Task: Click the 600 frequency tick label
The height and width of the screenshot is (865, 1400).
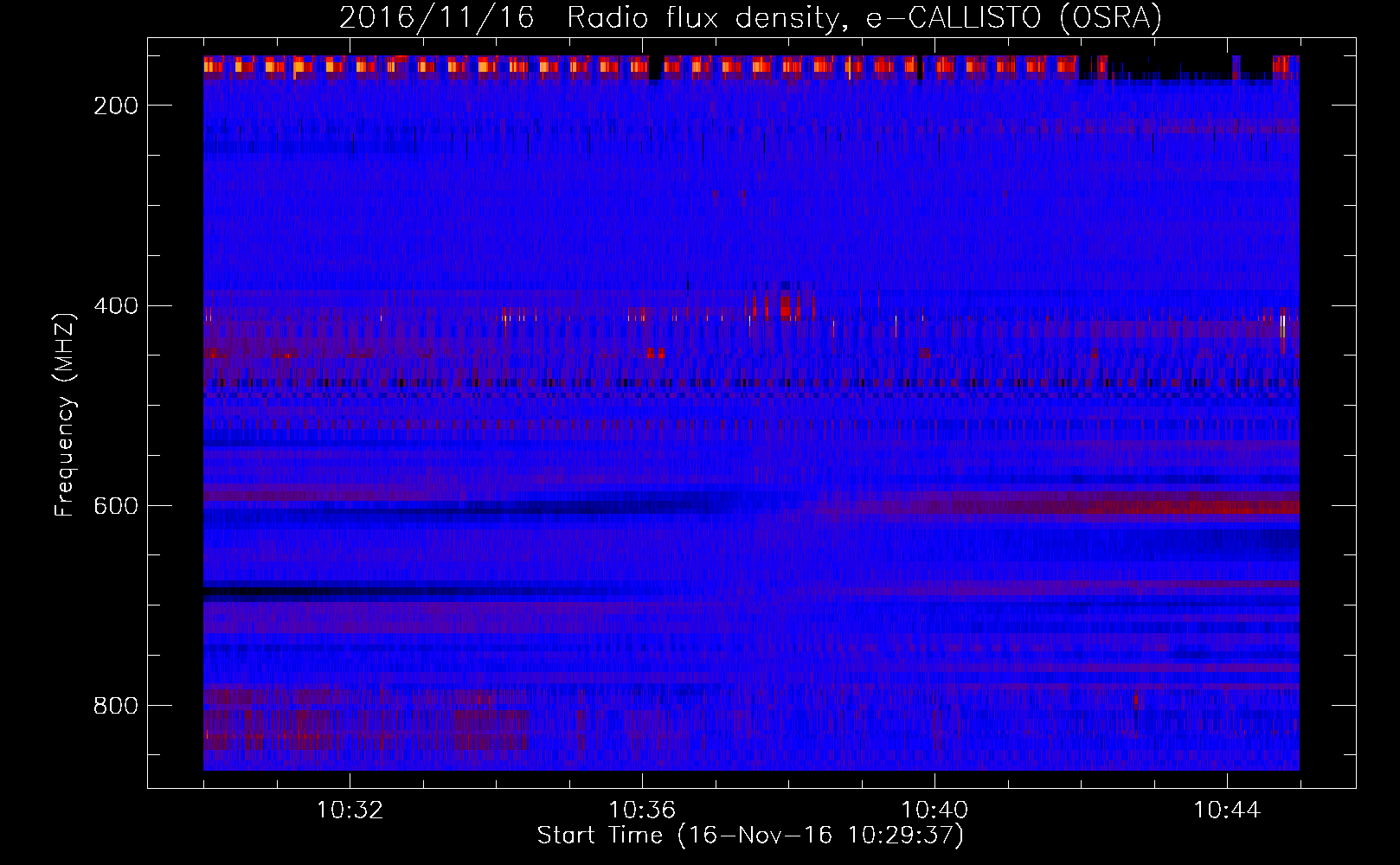Action: click(x=116, y=505)
